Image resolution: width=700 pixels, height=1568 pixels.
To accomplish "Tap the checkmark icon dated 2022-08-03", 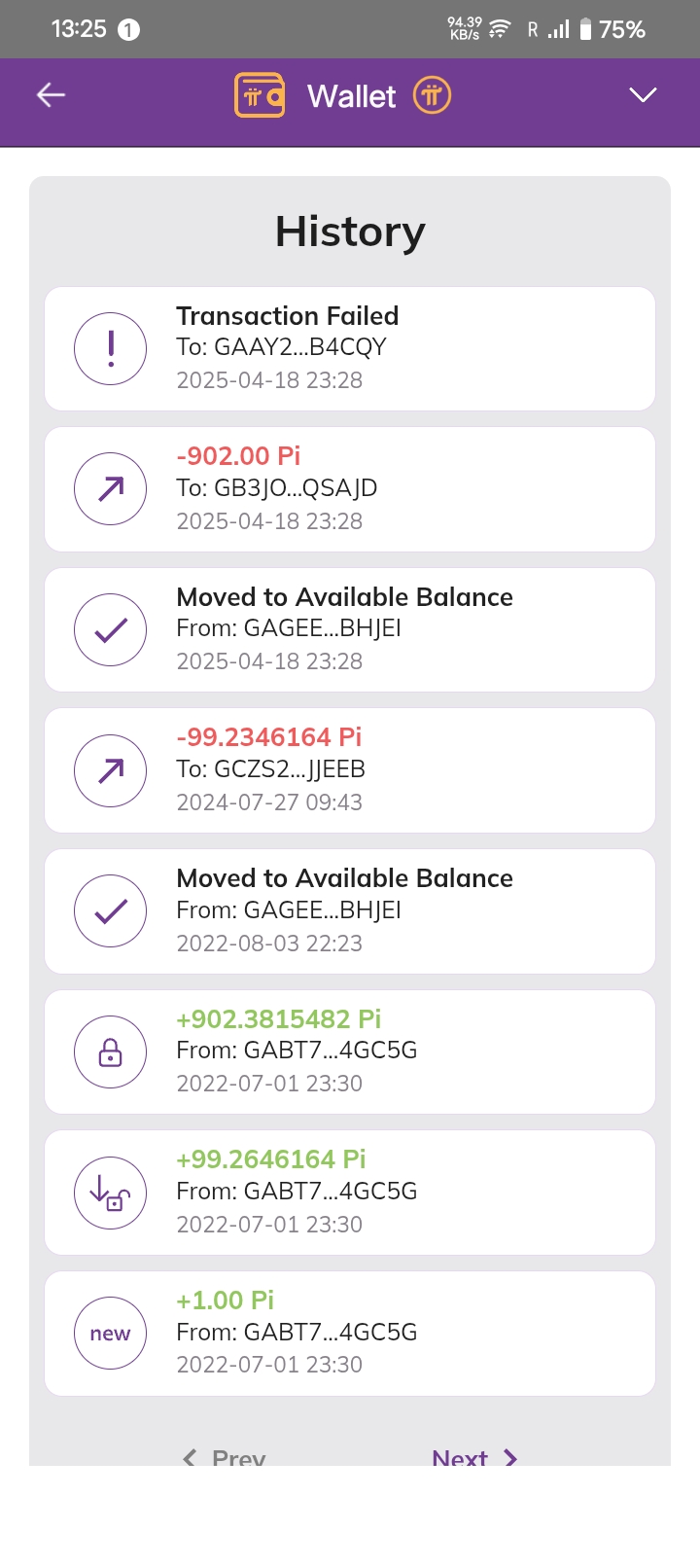I will (x=111, y=911).
